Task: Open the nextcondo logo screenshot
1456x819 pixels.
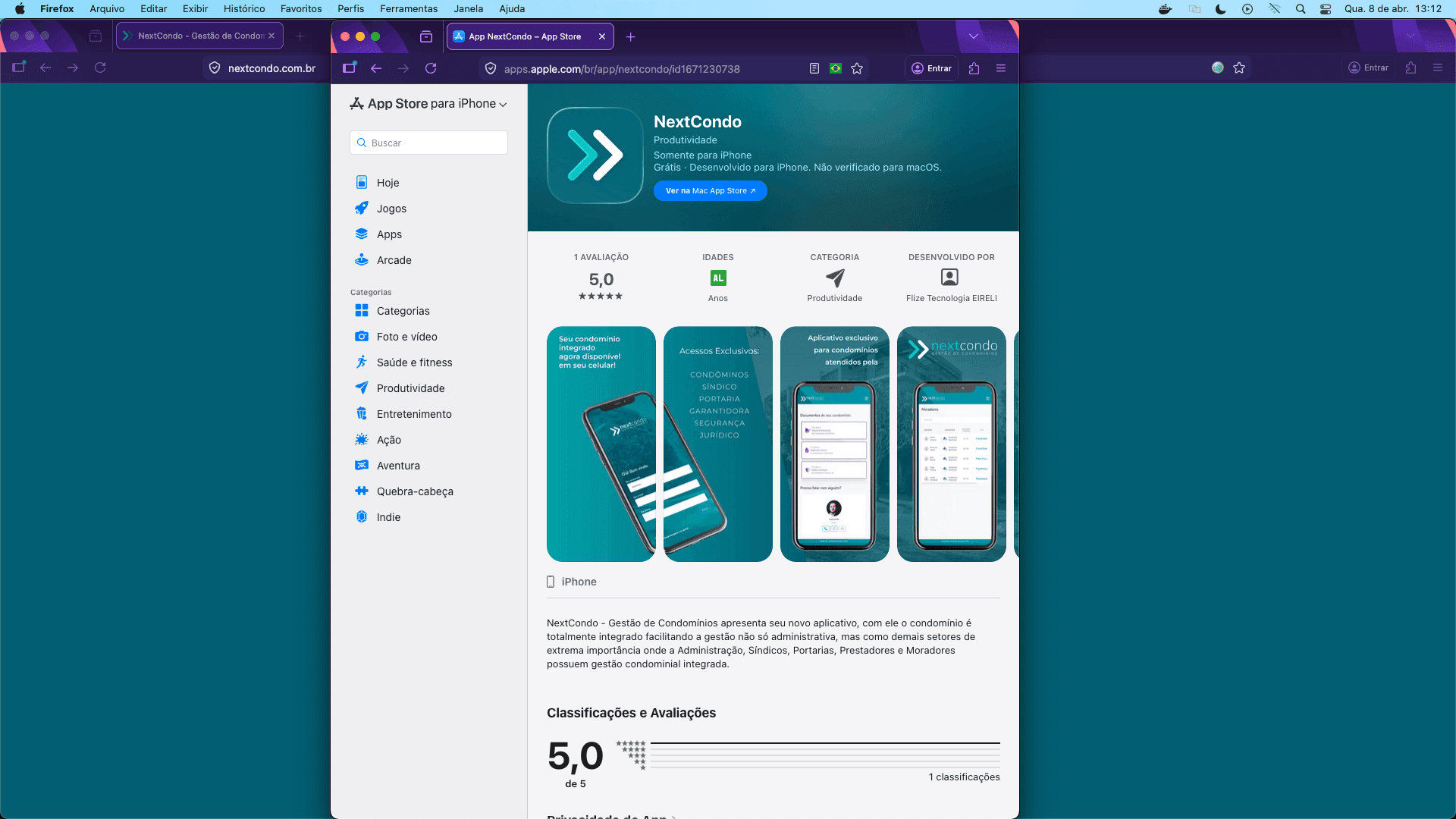Action: pos(952,444)
